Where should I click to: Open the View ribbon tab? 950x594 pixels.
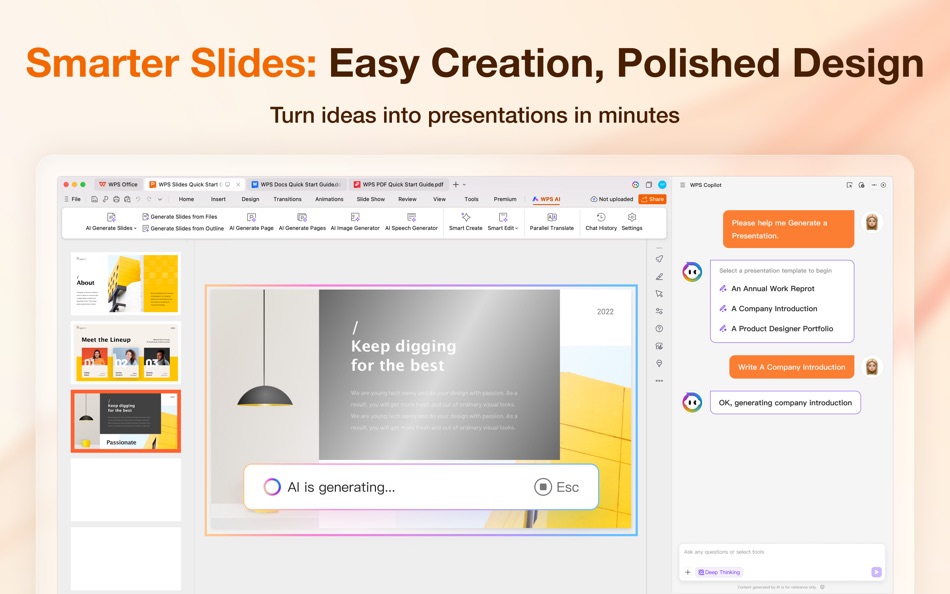tap(439, 199)
